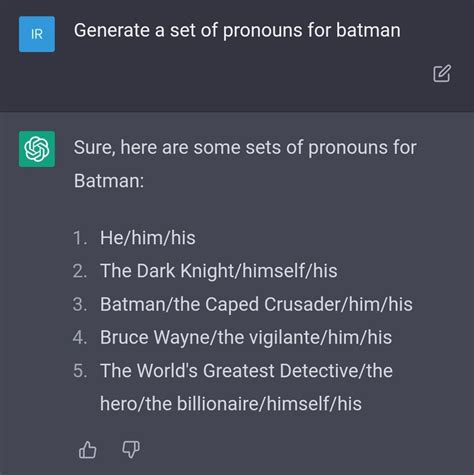Click the list number 4 marker
474x475 pixels.
click(x=80, y=337)
